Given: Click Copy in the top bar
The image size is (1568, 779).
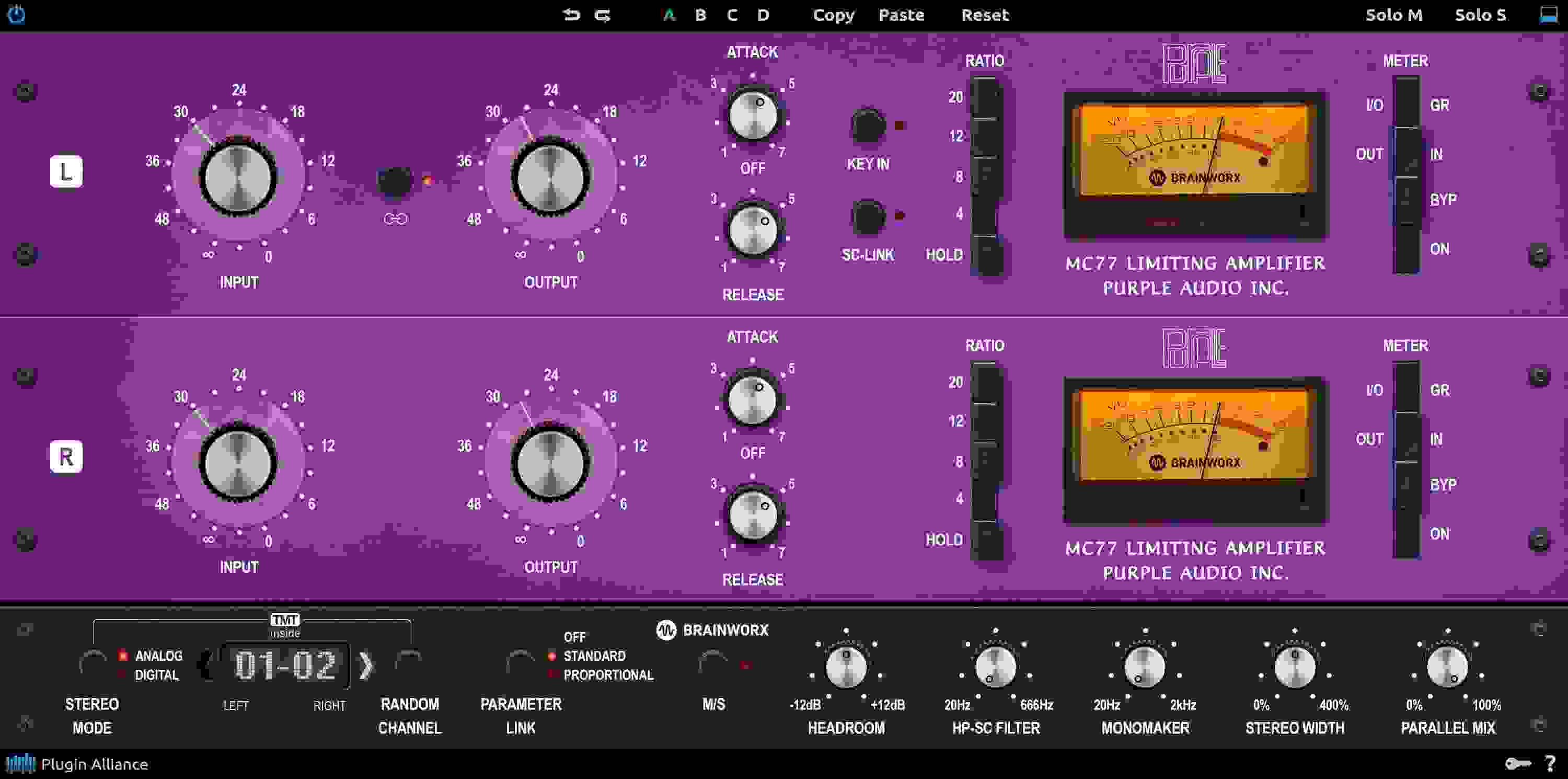Looking at the screenshot, I should coord(833,15).
